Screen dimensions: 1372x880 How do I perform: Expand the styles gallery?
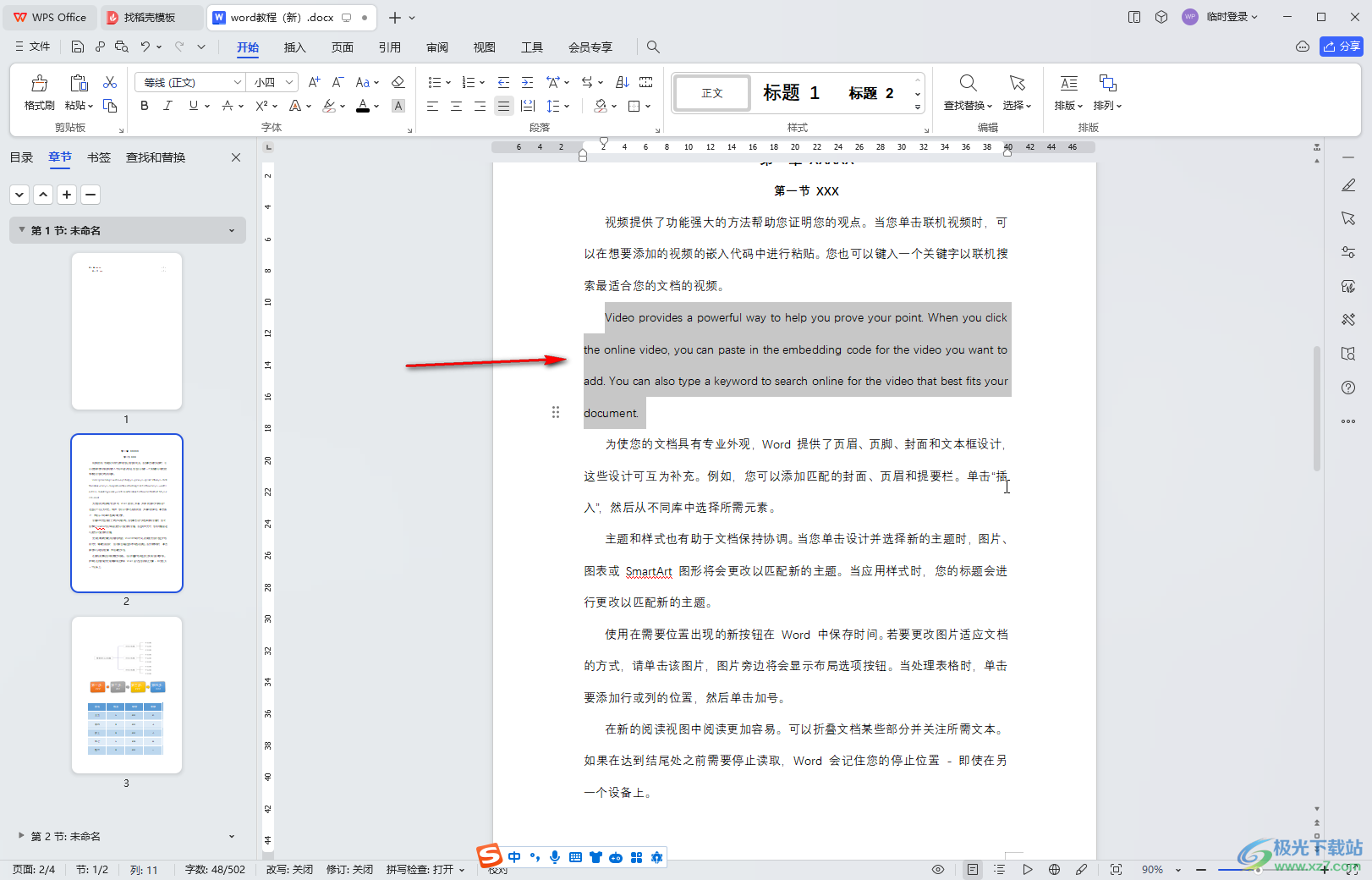coord(918,107)
